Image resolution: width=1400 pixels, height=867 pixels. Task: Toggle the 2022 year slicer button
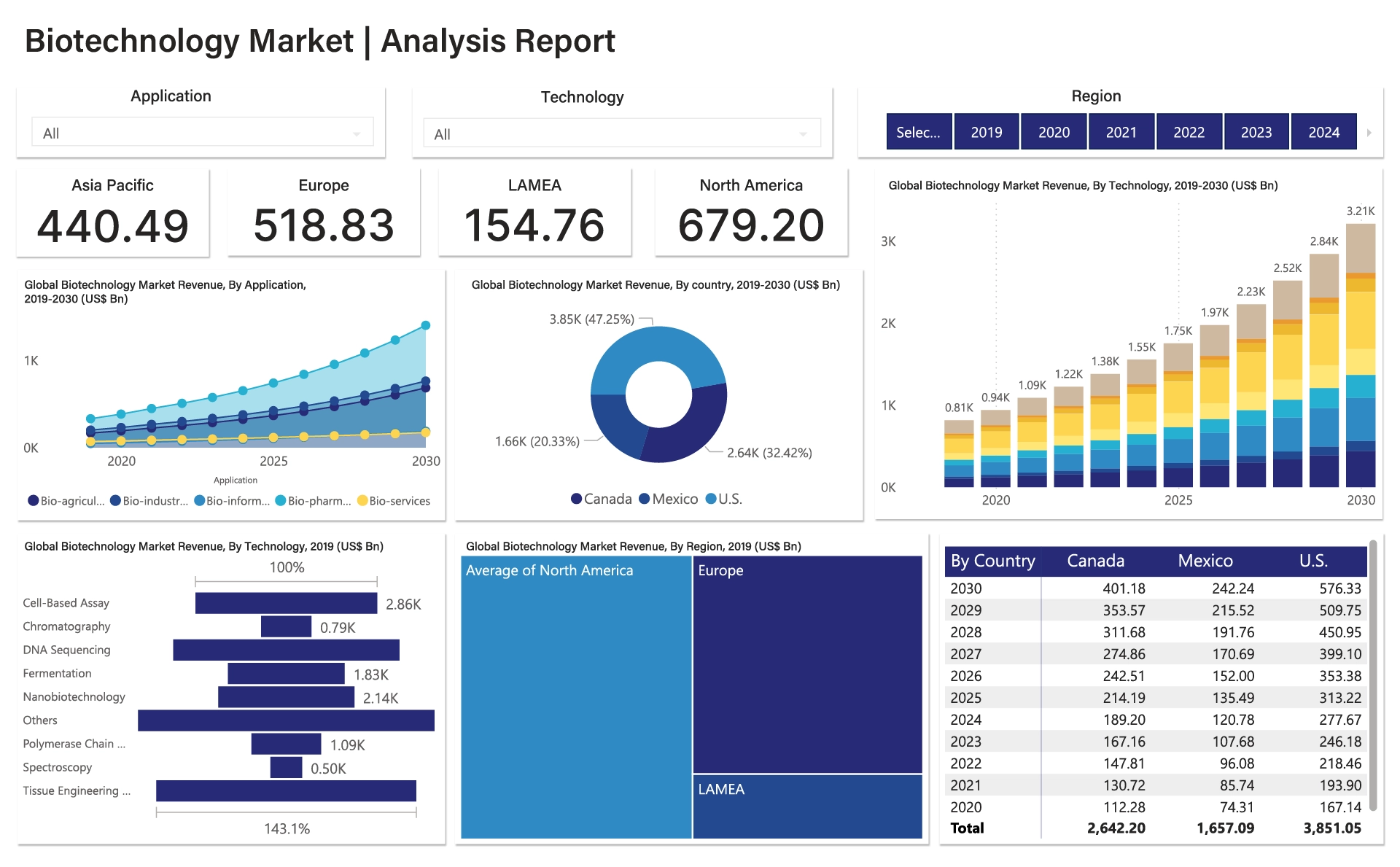coord(1189,132)
